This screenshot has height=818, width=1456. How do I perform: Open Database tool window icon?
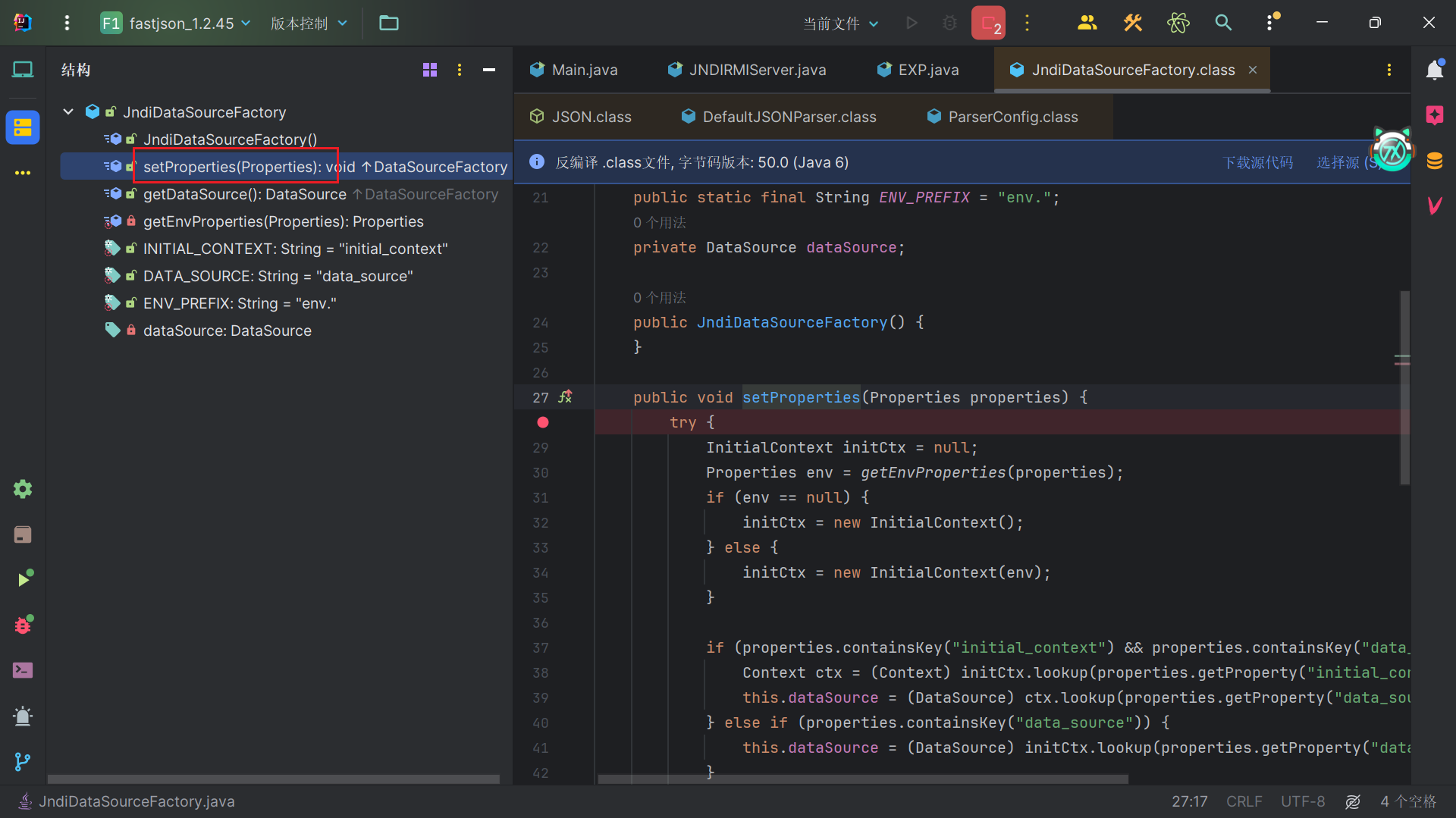click(x=1435, y=161)
